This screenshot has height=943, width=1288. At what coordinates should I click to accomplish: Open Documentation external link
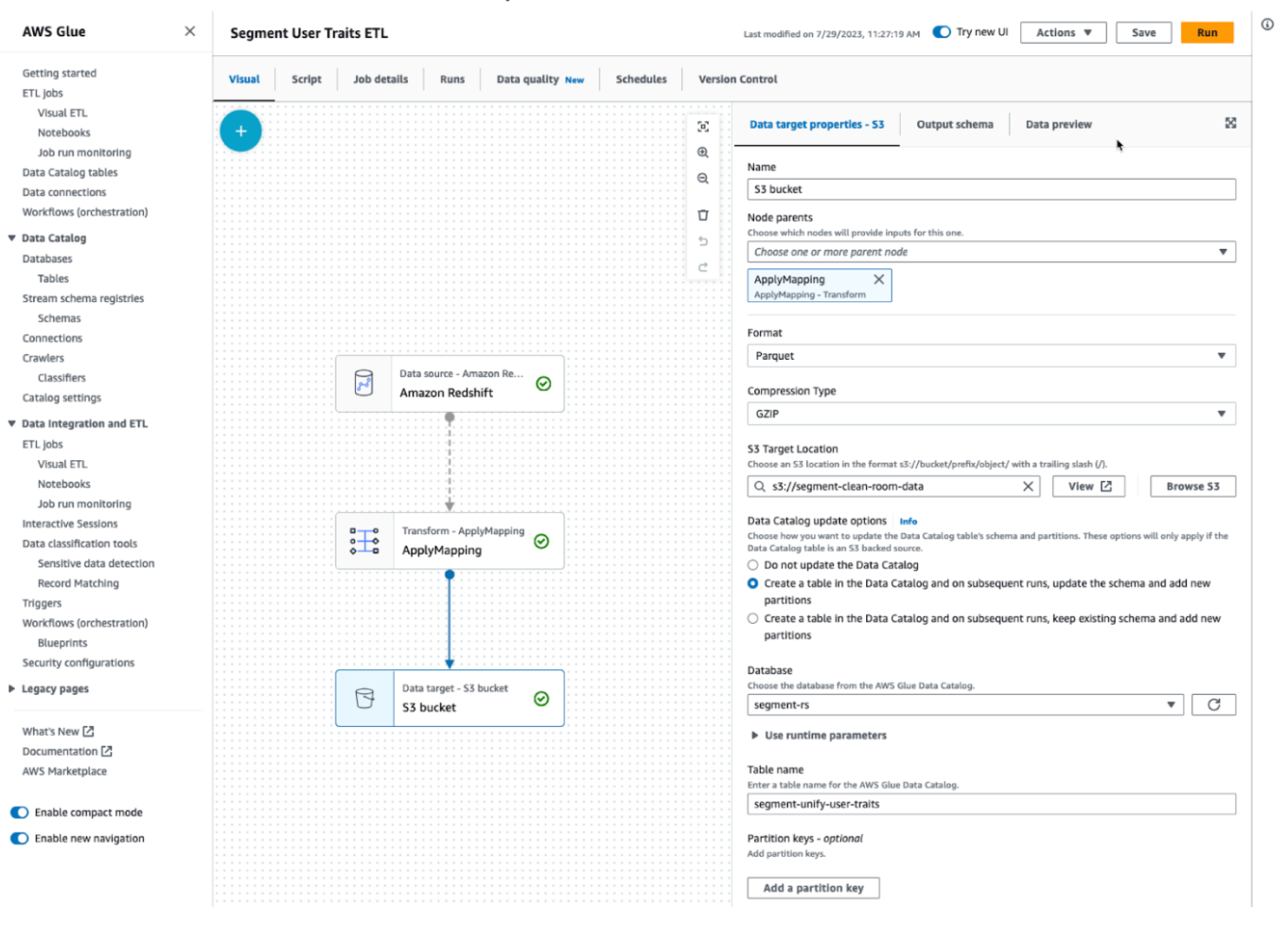point(67,752)
